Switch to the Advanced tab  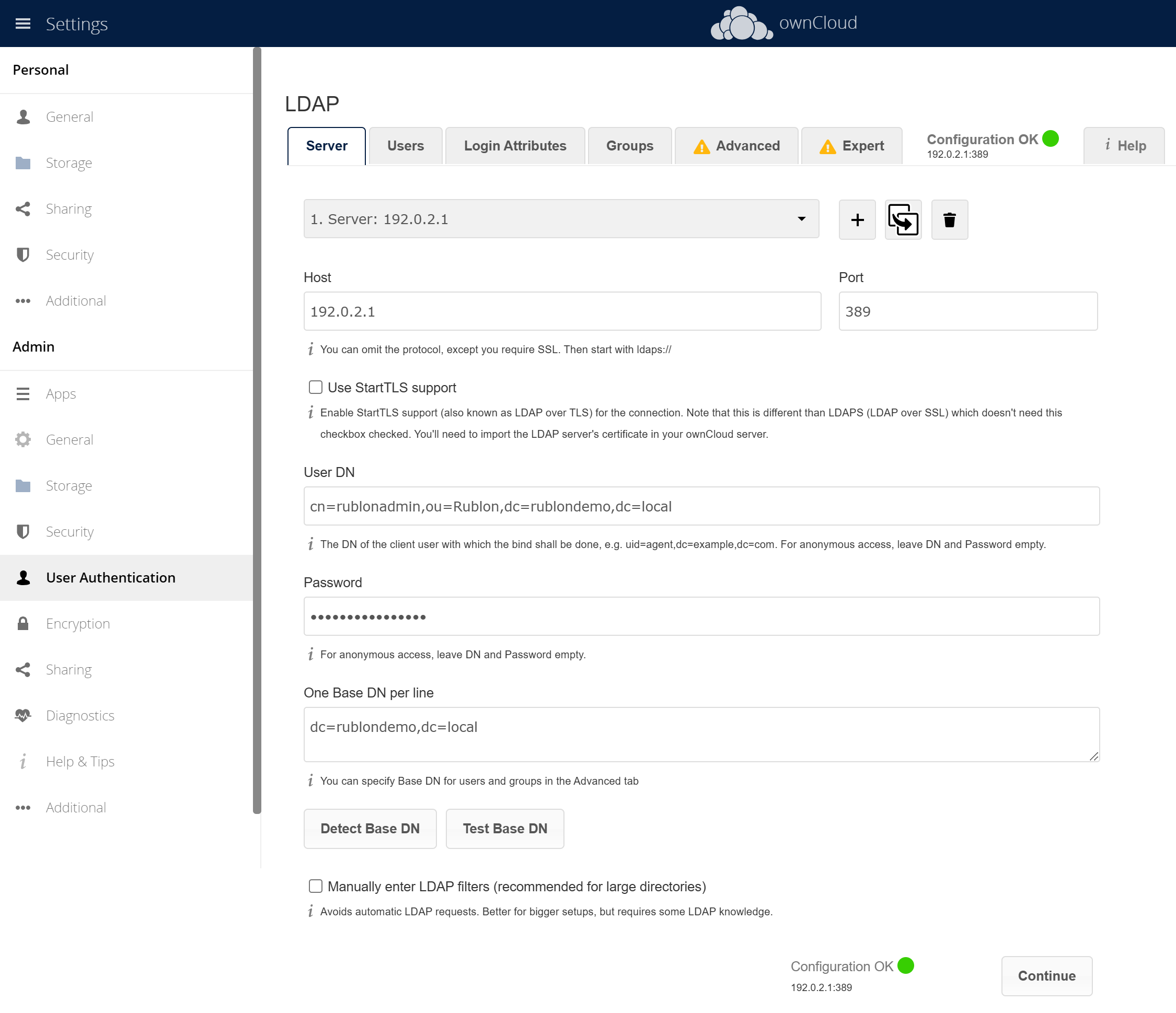point(736,146)
